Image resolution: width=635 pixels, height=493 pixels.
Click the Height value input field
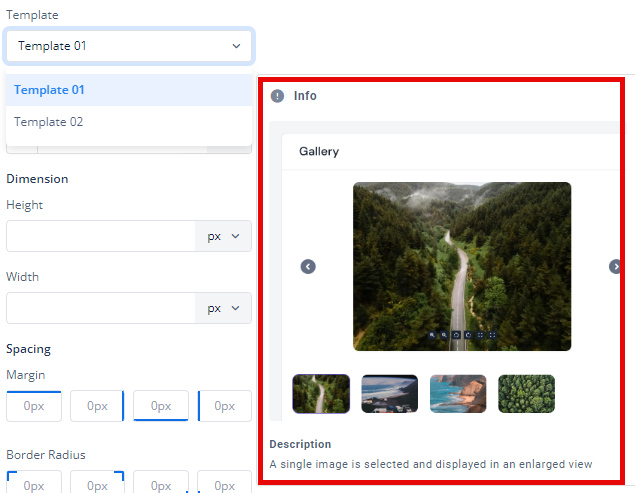click(x=101, y=236)
